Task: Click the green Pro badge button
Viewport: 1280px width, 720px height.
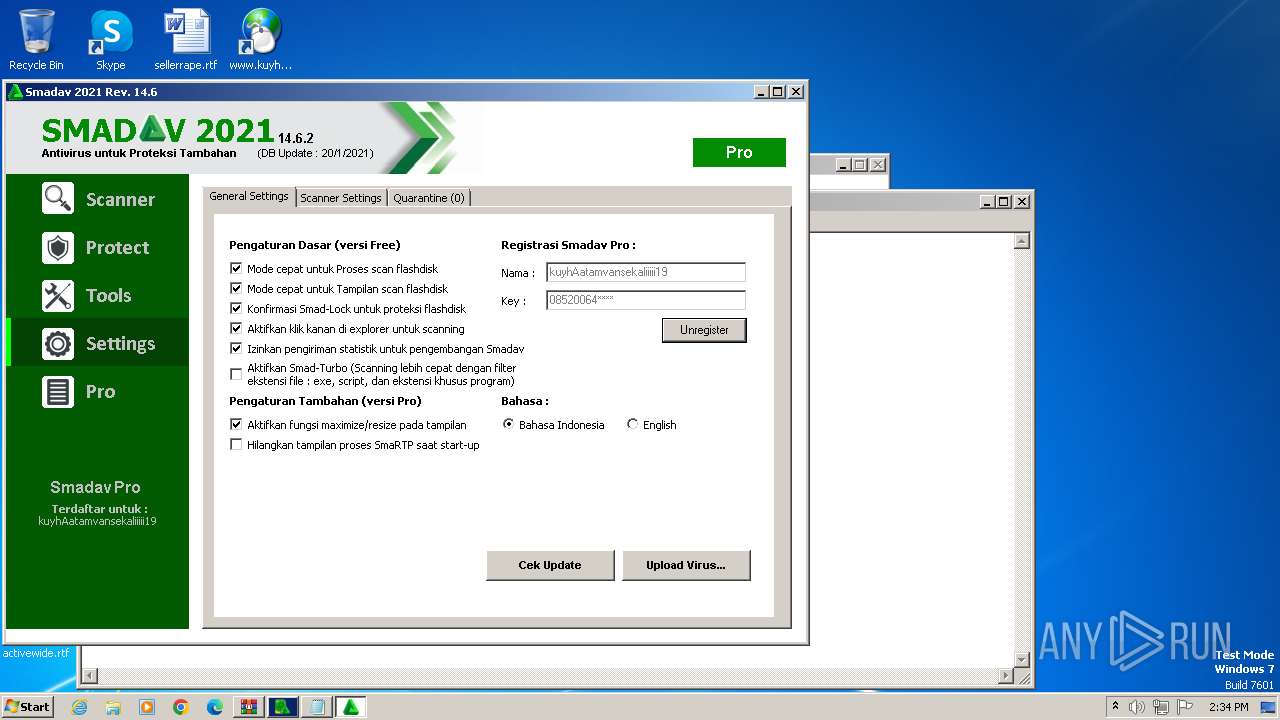Action: click(x=739, y=152)
